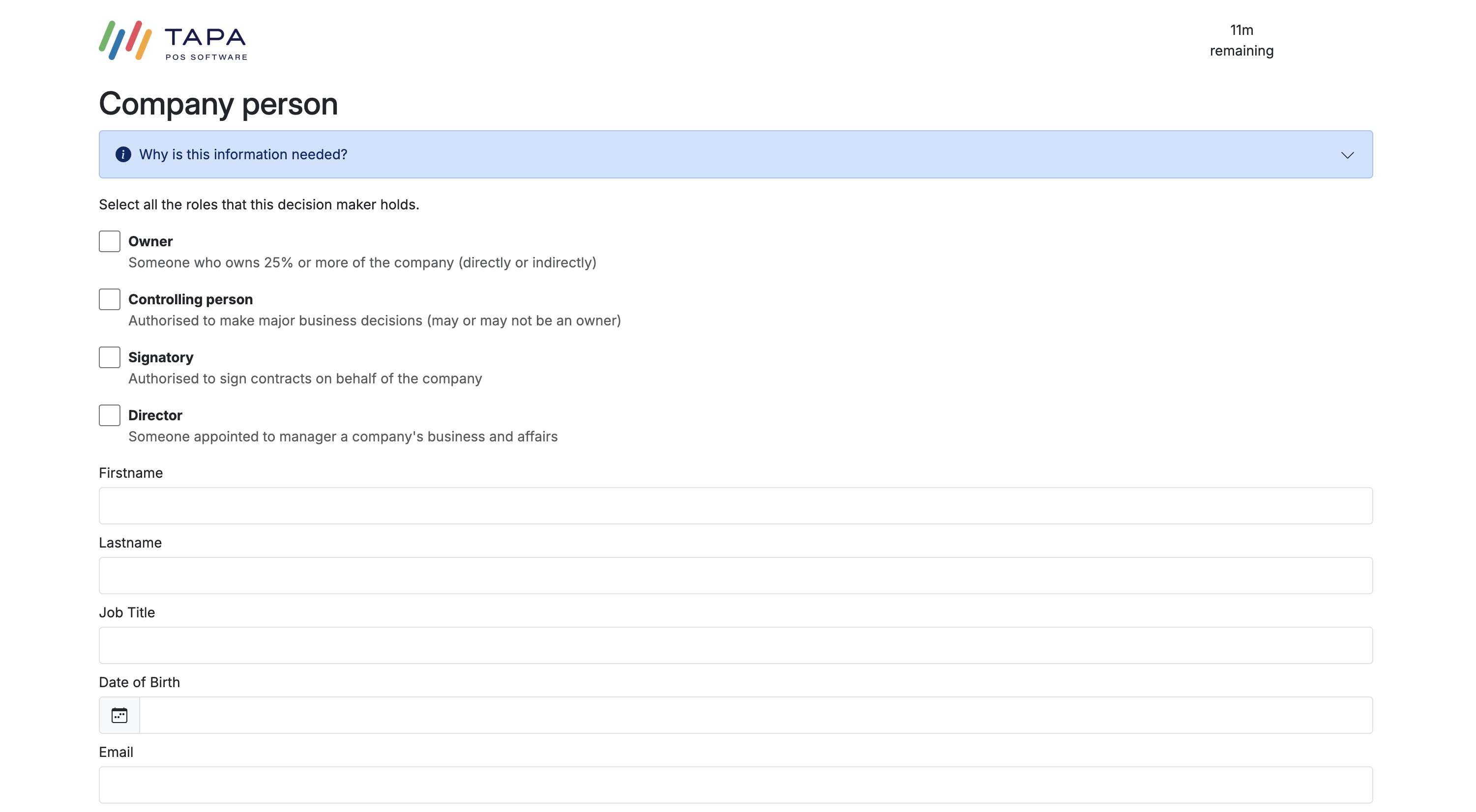
Task: Click the 'Why is this information needed?' link
Action: [x=243, y=154]
